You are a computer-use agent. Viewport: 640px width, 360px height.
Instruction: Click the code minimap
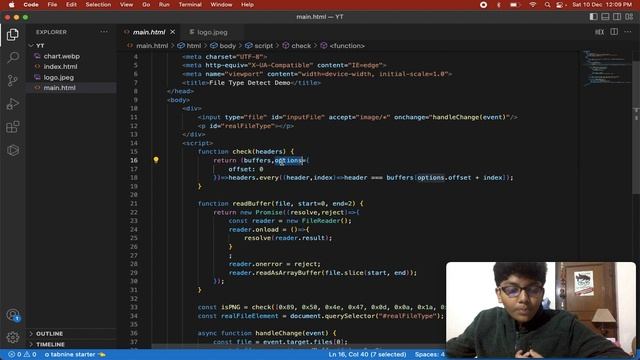pyautogui.click(x=607, y=68)
